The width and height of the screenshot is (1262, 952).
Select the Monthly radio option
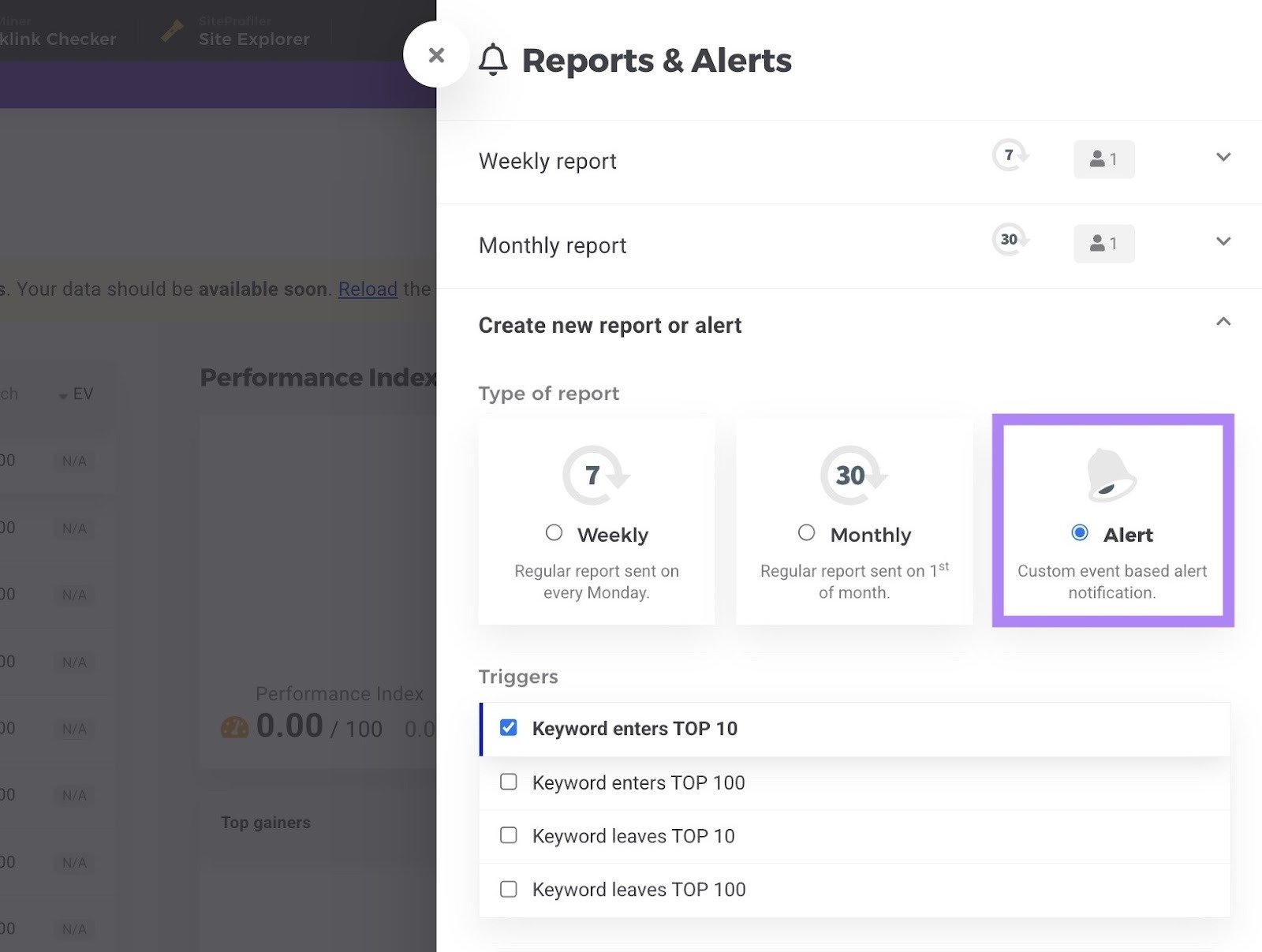click(806, 533)
